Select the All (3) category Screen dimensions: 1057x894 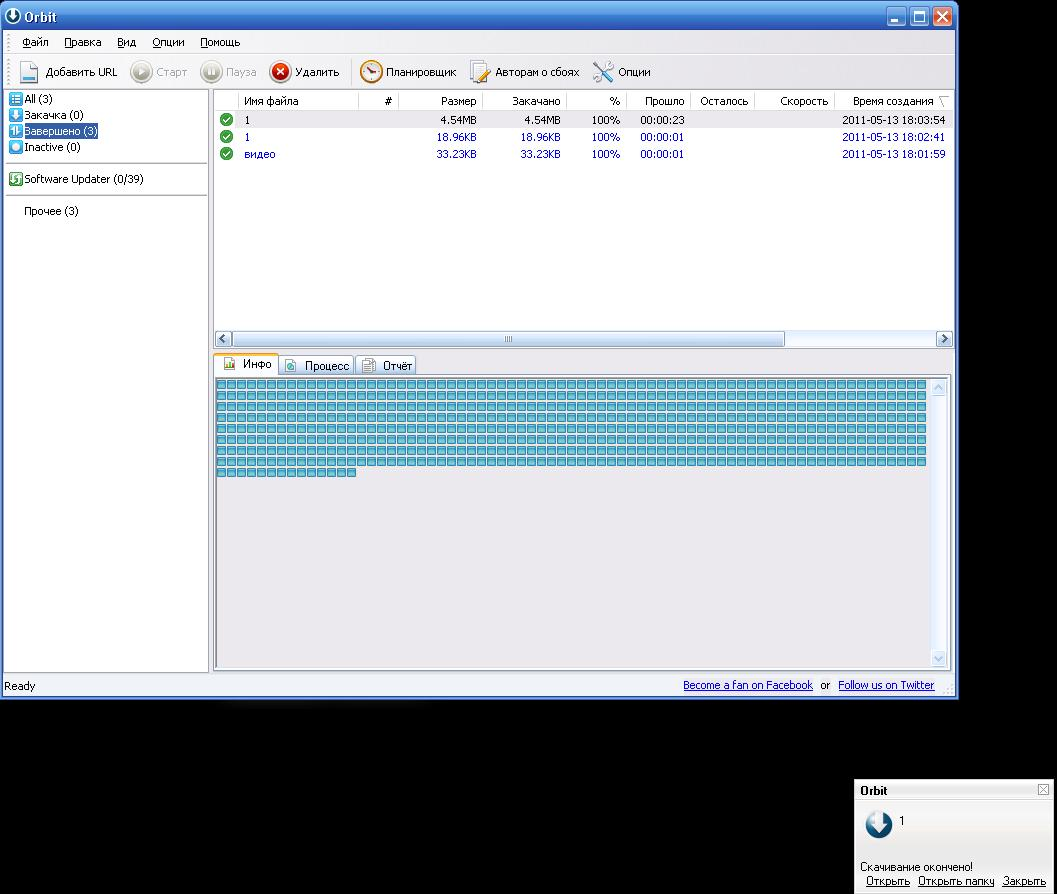click(38, 99)
